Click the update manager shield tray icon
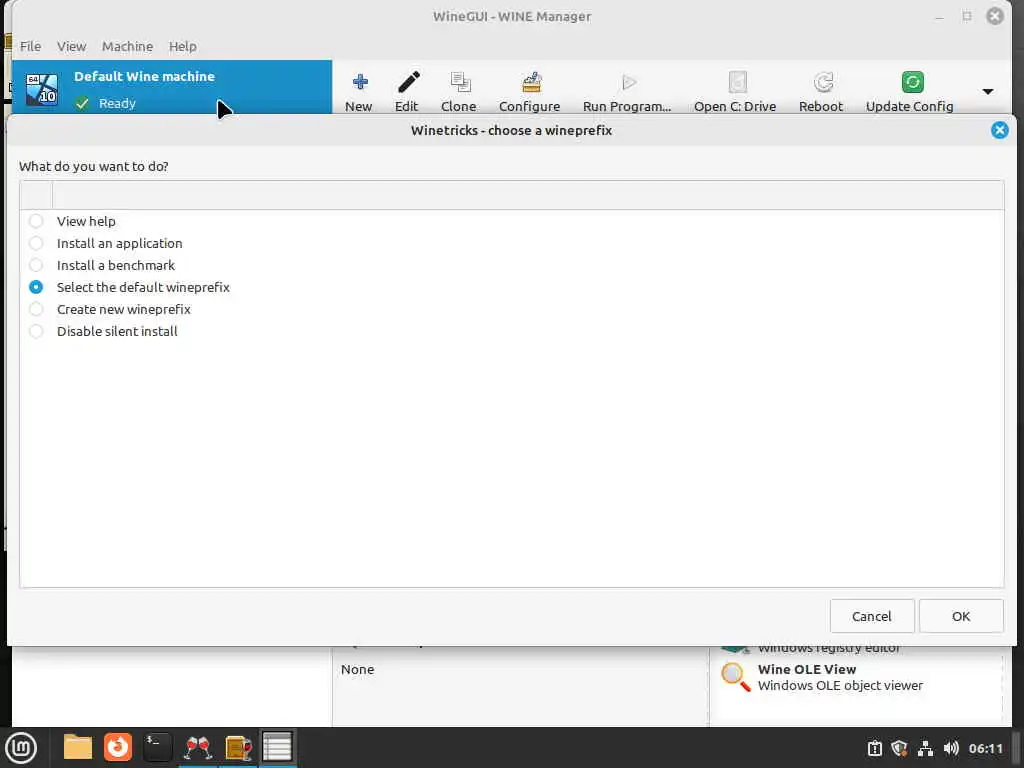This screenshot has width=1024, height=768. coord(900,748)
